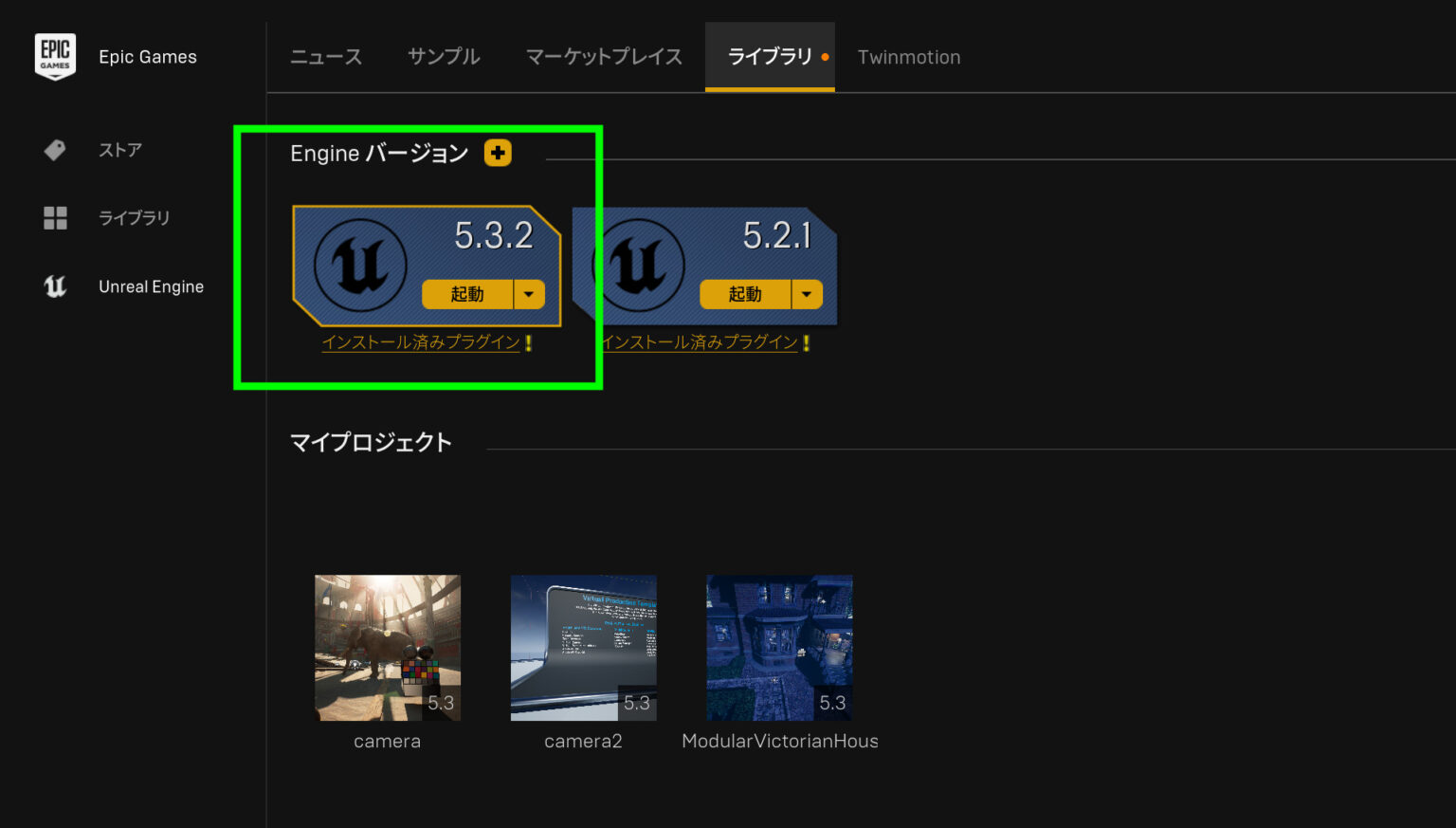Launch engine 5.3.2 via 起動 button
Viewport: 1456px width, 828px height.
(x=466, y=294)
